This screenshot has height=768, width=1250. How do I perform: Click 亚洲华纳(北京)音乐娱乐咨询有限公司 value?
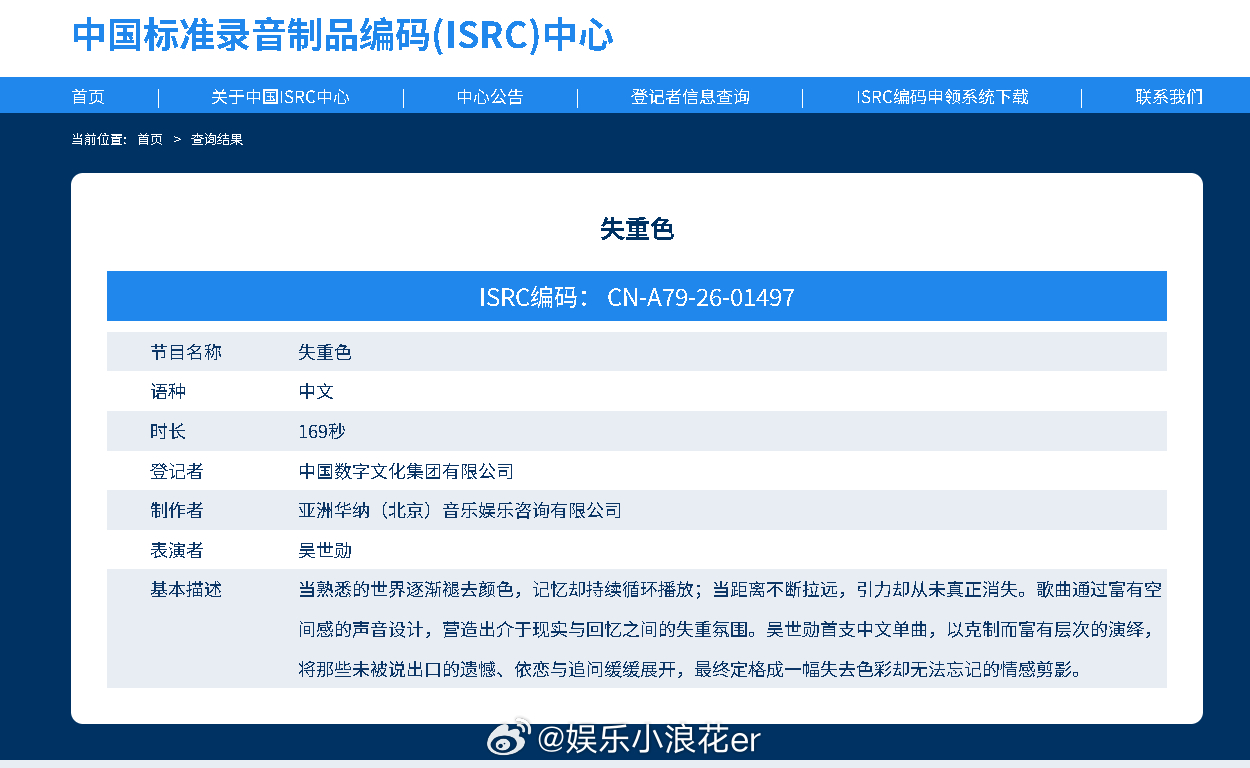[x=460, y=510]
